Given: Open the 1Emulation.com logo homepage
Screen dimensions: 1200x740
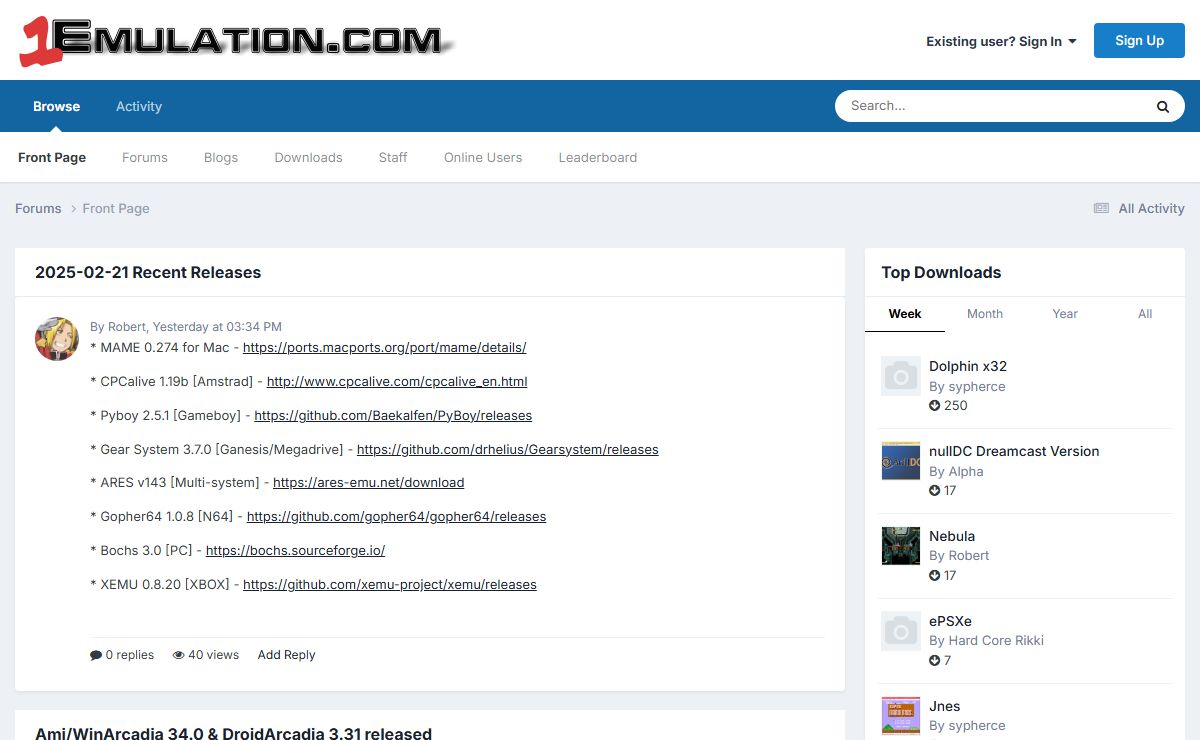Looking at the screenshot, I should coord(237,41).
